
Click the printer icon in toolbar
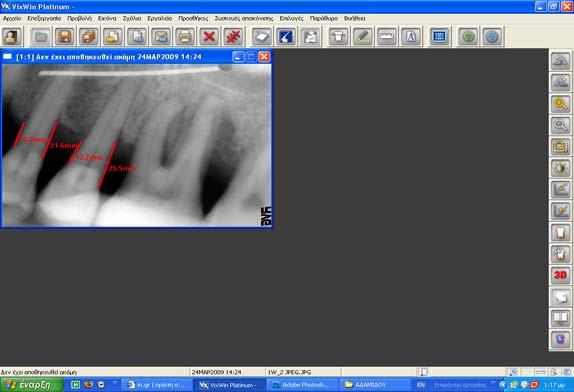click(185, 37)
